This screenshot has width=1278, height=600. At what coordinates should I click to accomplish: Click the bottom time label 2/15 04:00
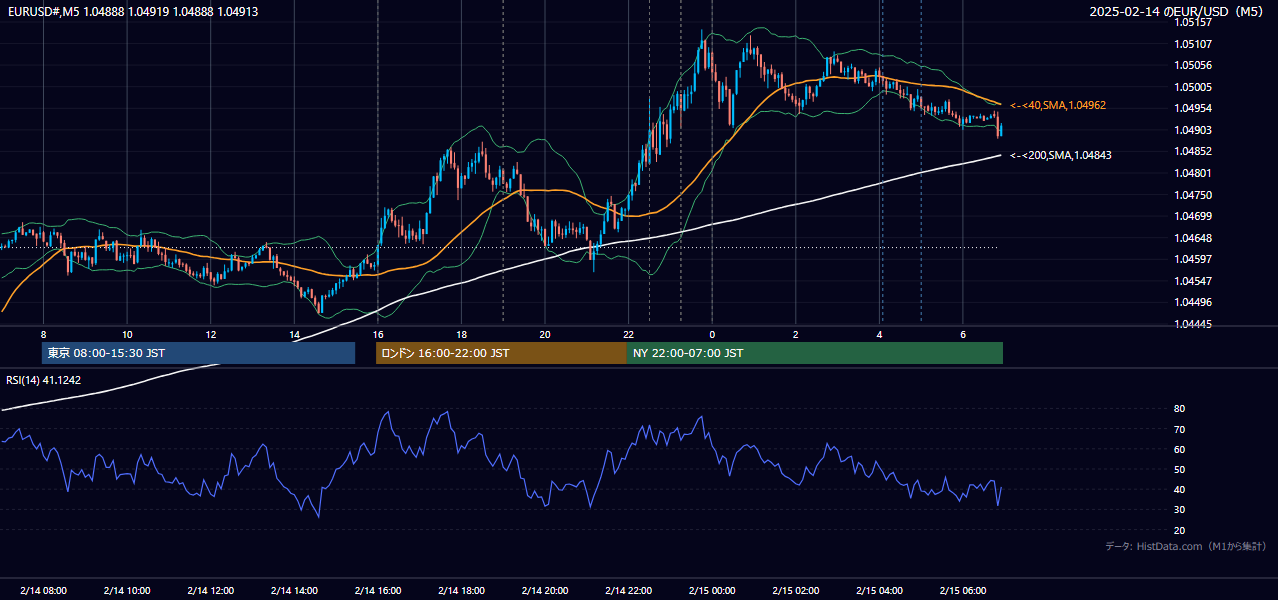(x=879, y=590)
